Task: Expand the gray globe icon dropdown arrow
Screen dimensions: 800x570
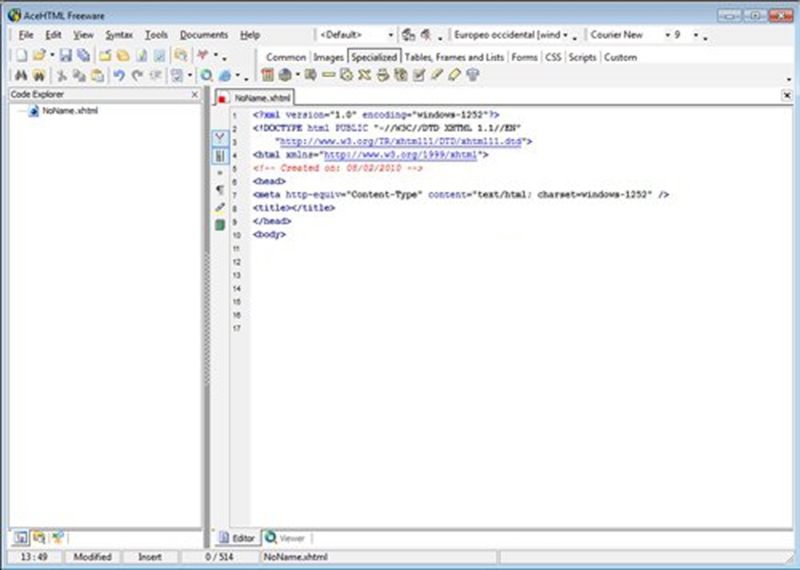Action: coord(297,75)
